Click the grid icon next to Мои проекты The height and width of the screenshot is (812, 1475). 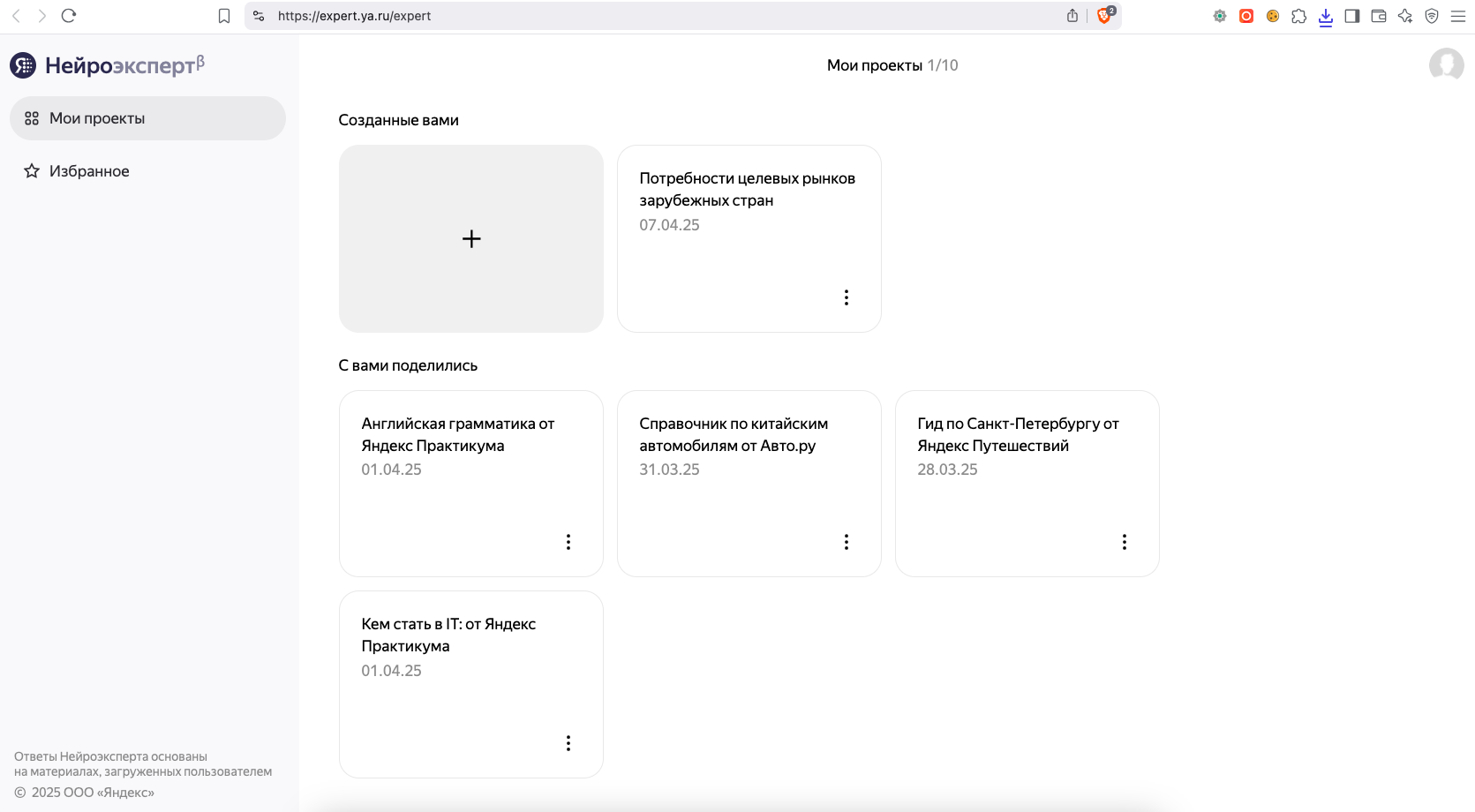[x=32, y=118]
